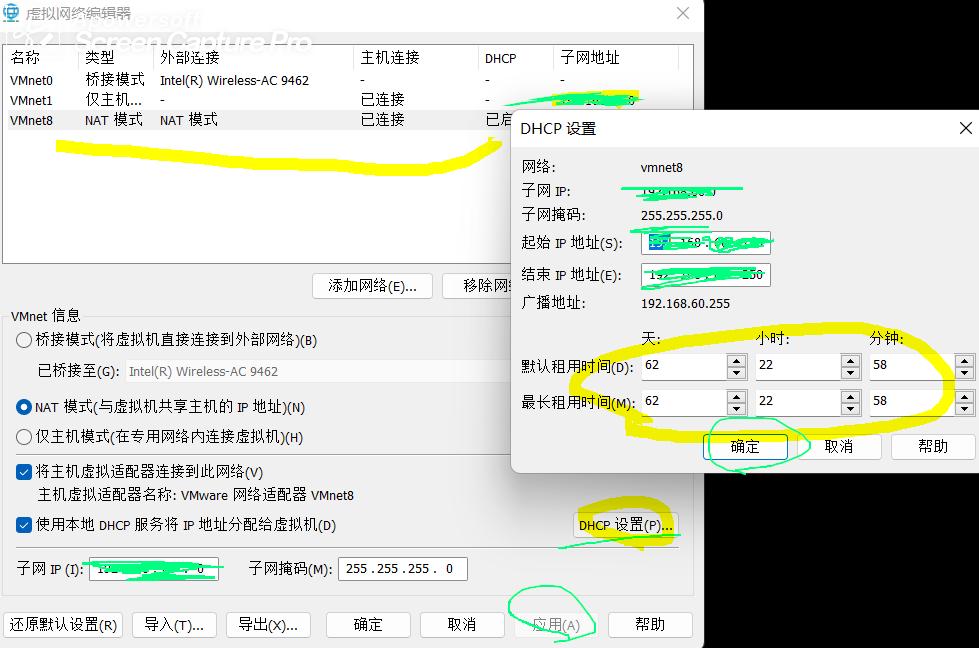Click the 应用(A) button

[554, 624]
